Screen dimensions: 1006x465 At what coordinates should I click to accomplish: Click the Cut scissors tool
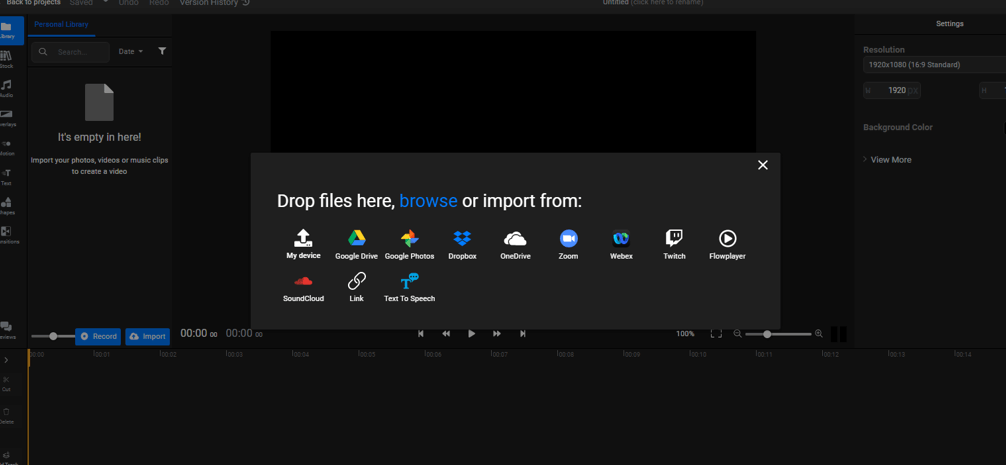click(x=6, y=383)
